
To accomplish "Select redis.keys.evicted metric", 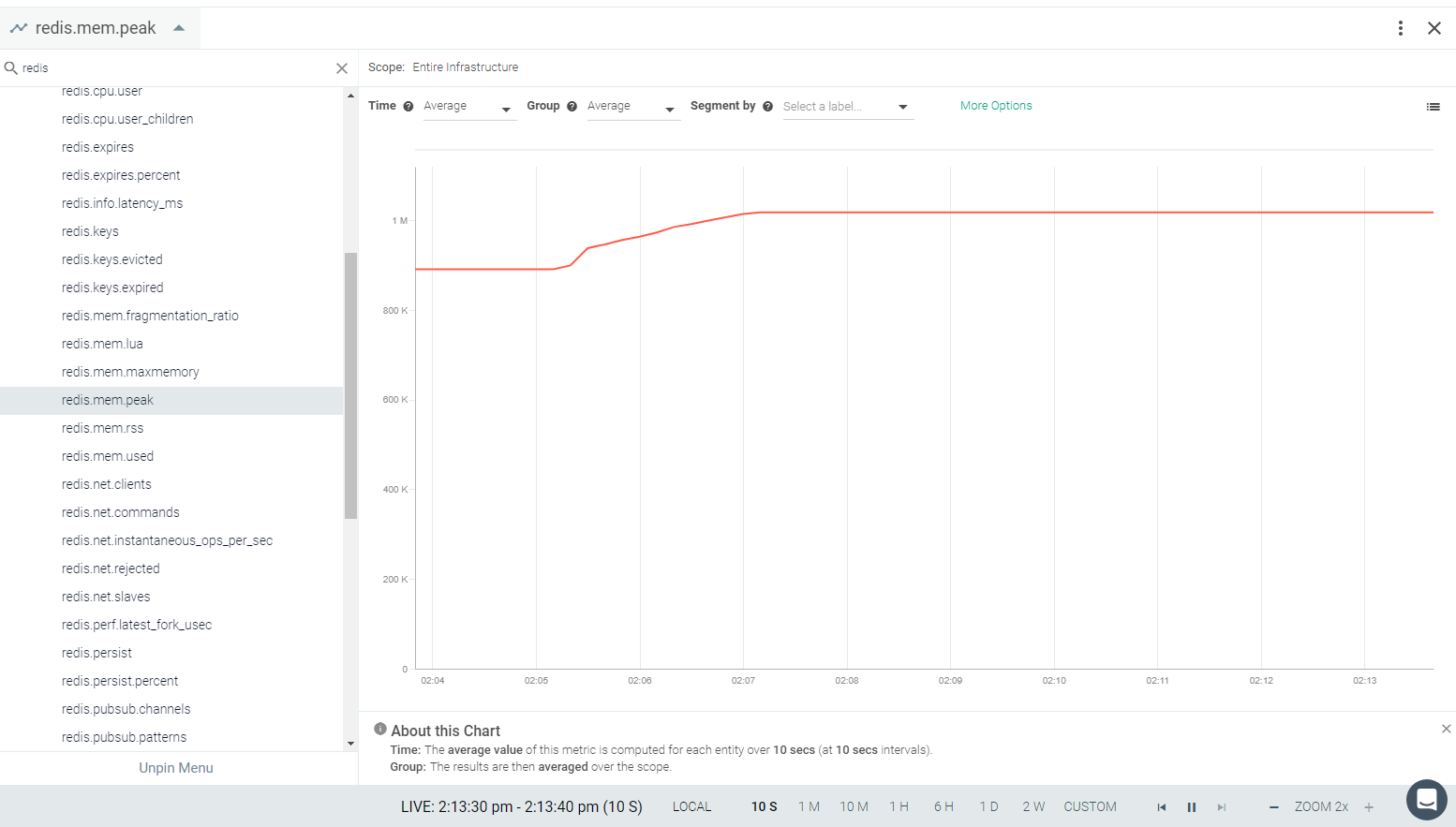I will [171, 259].
